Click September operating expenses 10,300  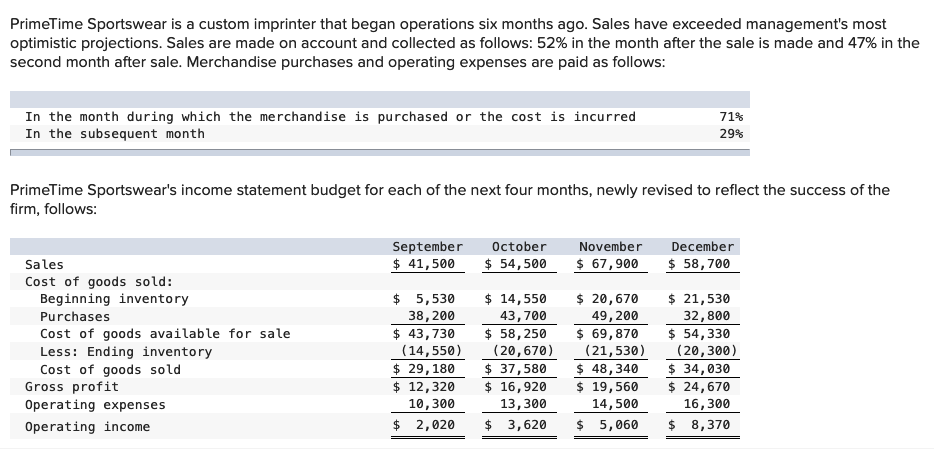point(431,404)
